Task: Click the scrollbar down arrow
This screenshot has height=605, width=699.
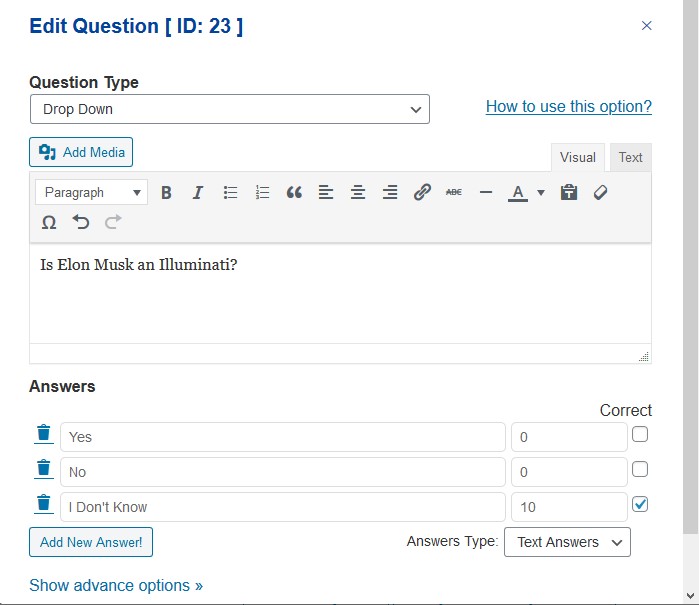Action: pos(691,596)
